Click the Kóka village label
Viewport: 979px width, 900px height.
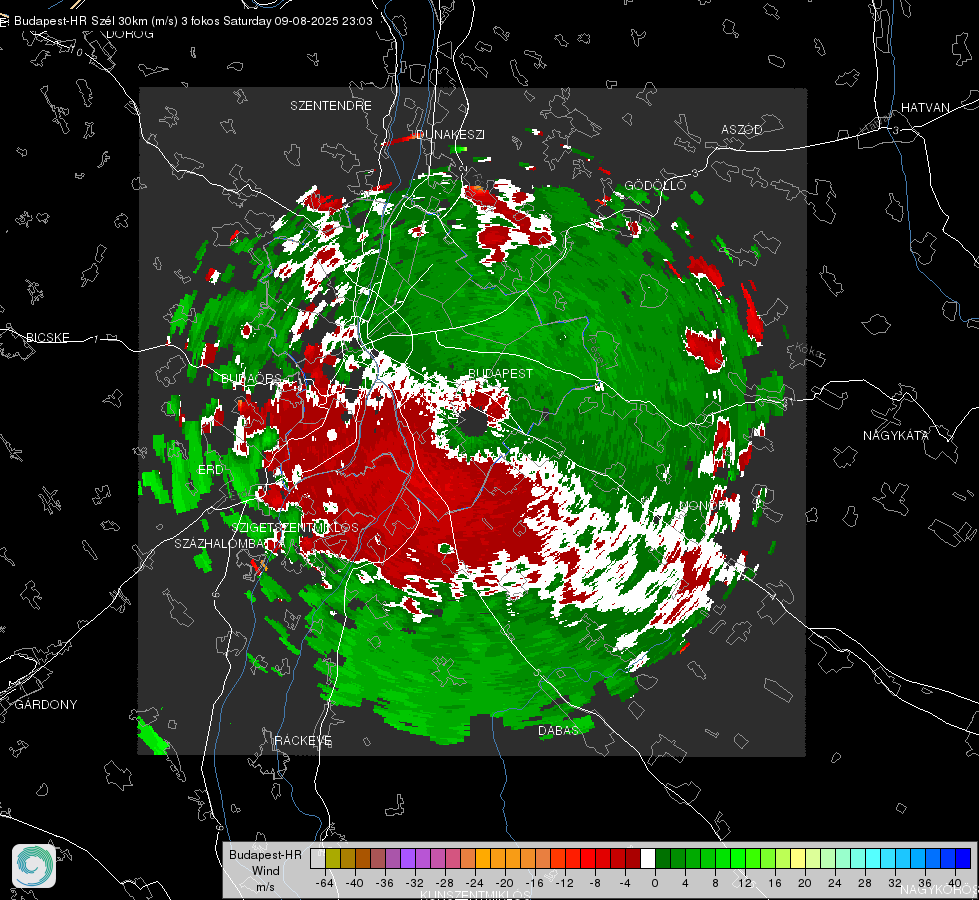click(809, 350)
